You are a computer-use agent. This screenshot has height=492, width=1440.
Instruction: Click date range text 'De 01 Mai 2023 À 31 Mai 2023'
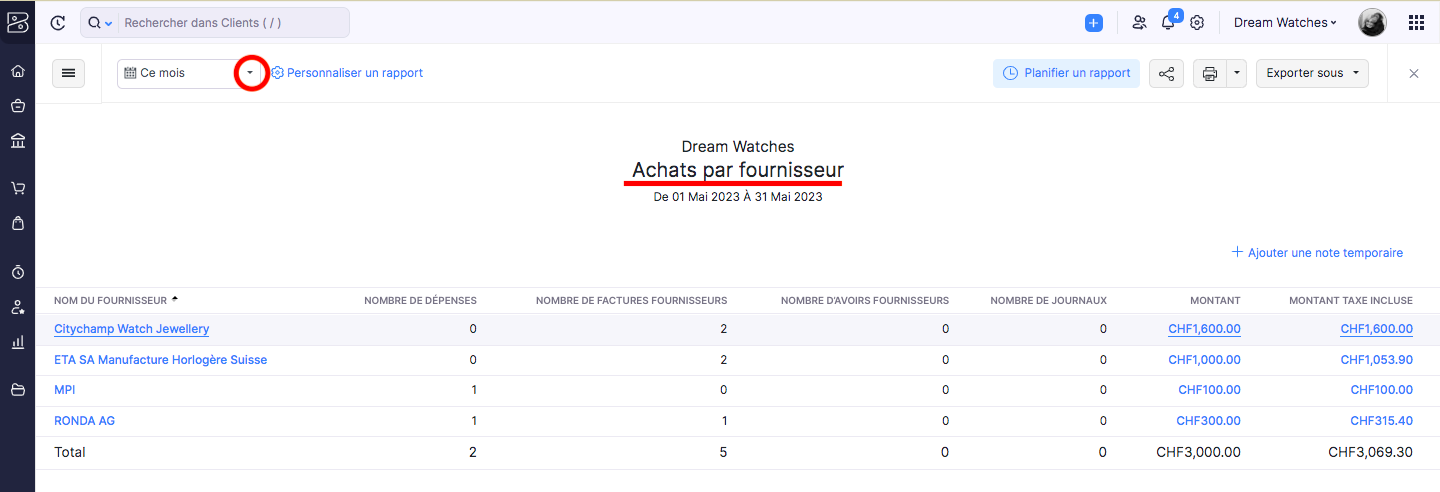738,197
